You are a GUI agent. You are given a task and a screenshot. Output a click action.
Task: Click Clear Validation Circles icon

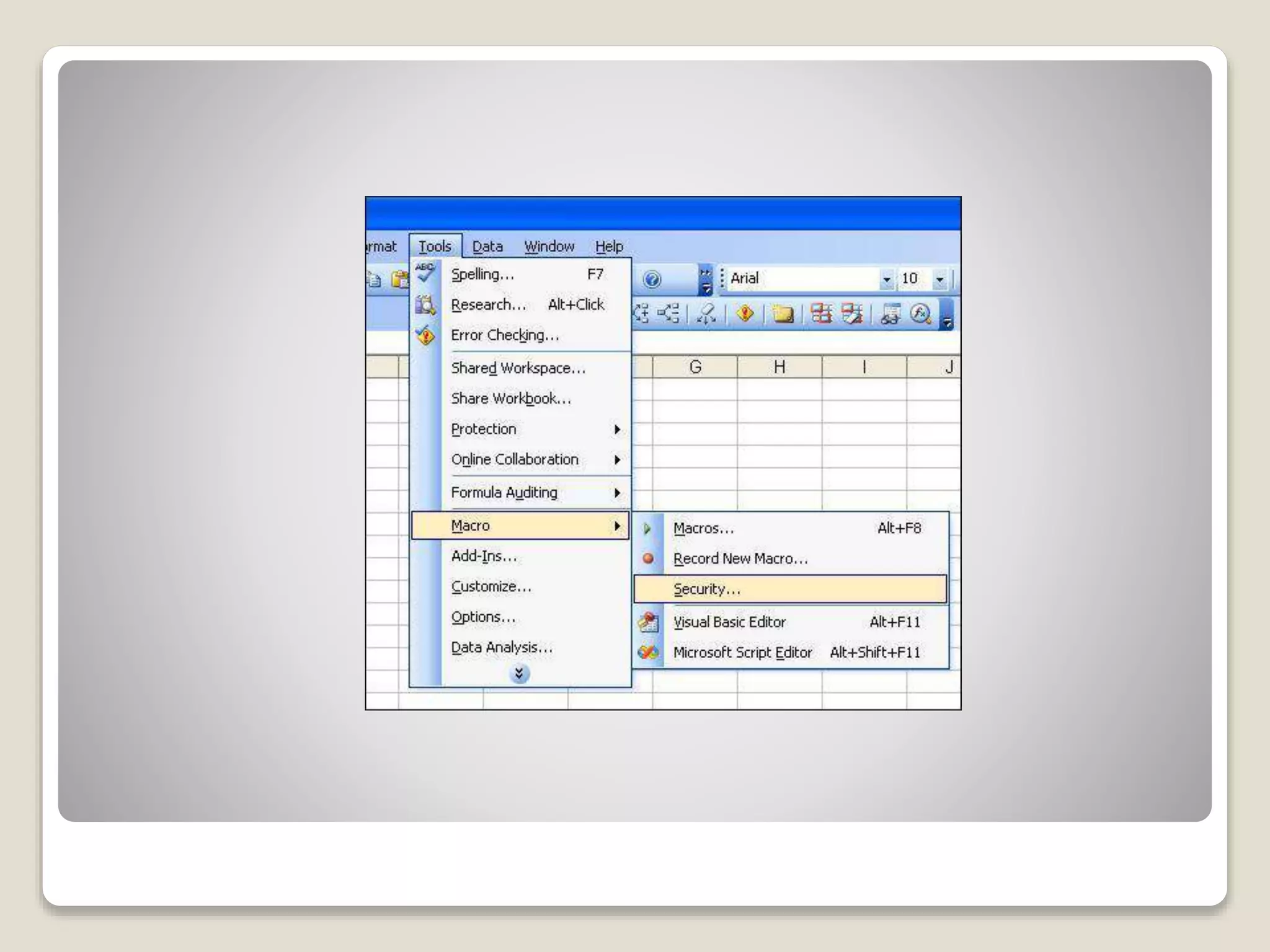click(x=852, y=314)
